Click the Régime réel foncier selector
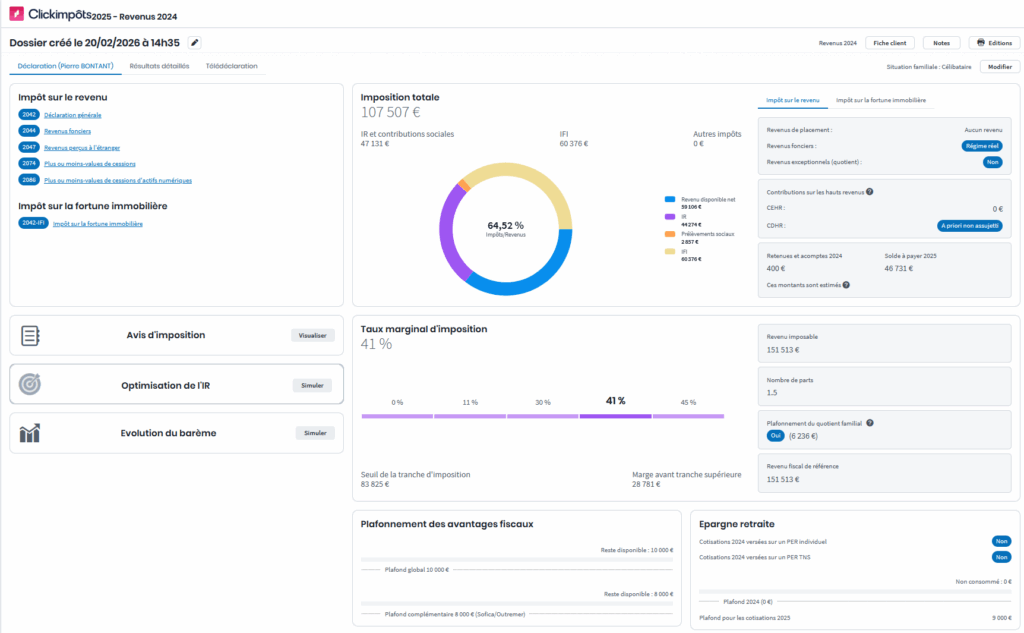This screenshot has width=1024, height=633. tap(981, 146)
